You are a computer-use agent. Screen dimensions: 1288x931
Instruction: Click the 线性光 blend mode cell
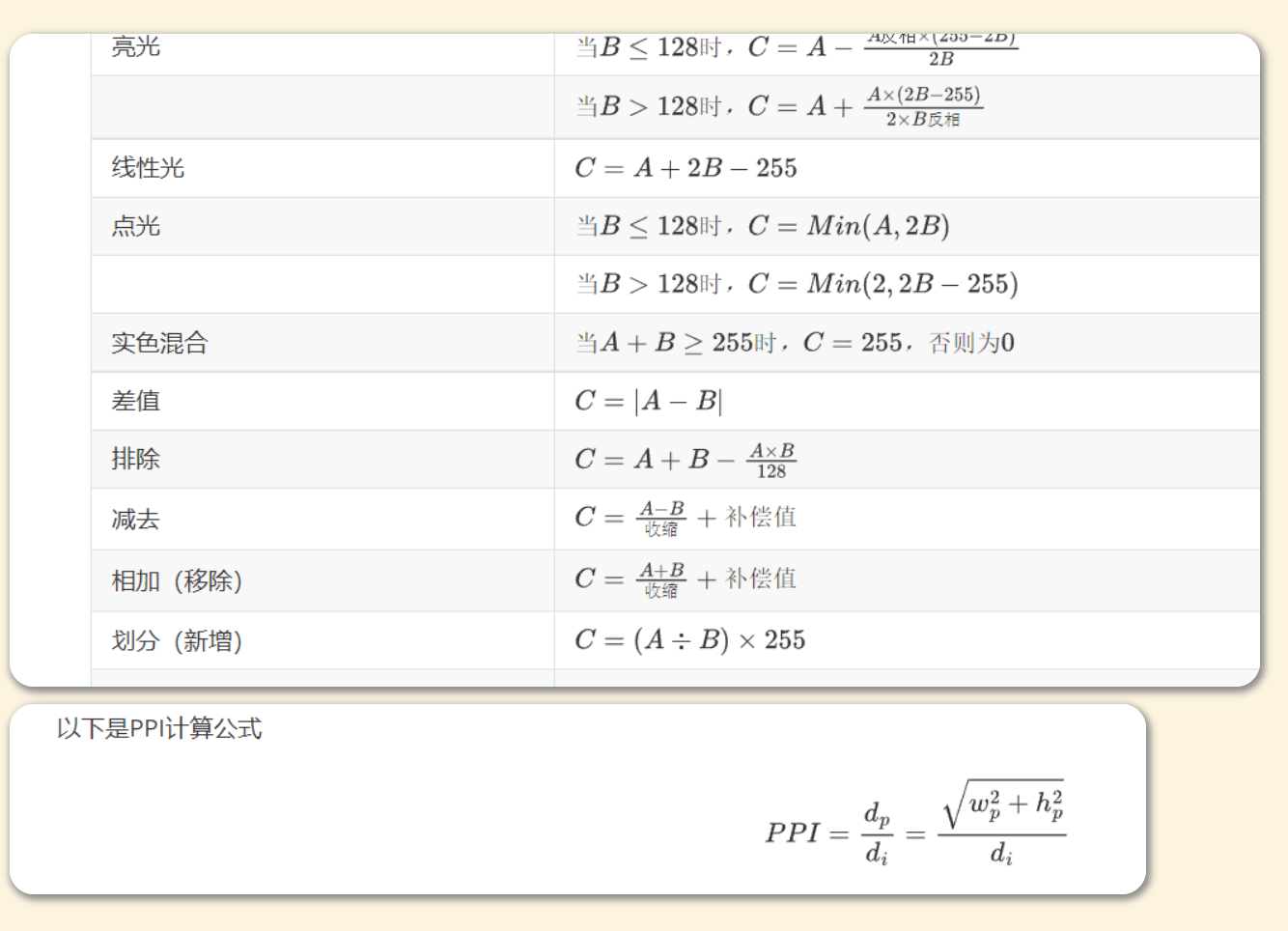tap(148, 168)
